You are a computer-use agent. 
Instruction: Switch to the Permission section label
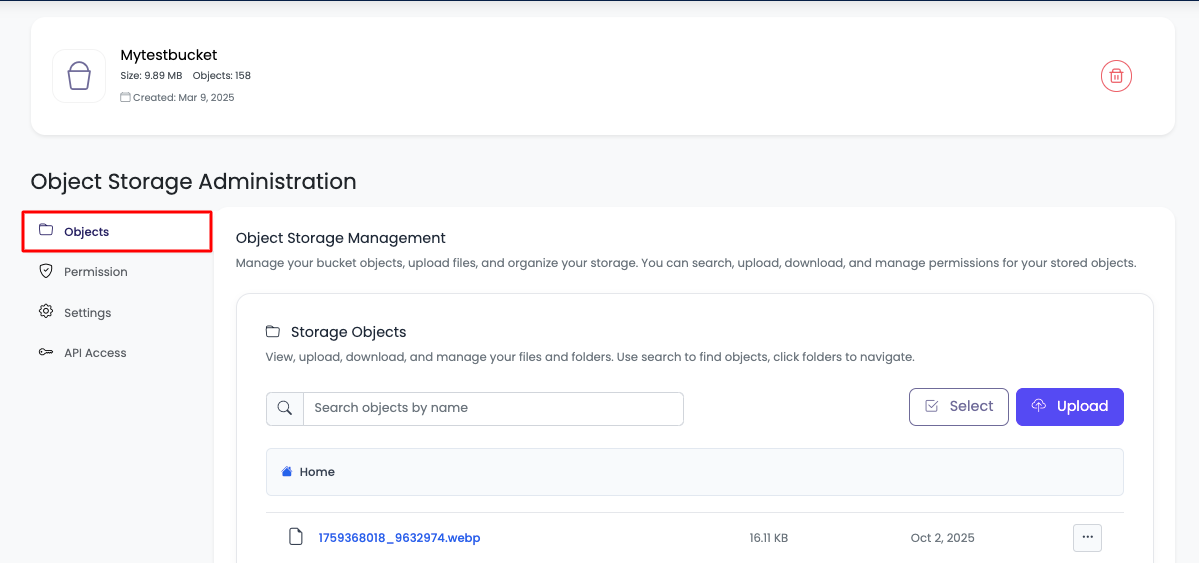[x=96, y=272]
